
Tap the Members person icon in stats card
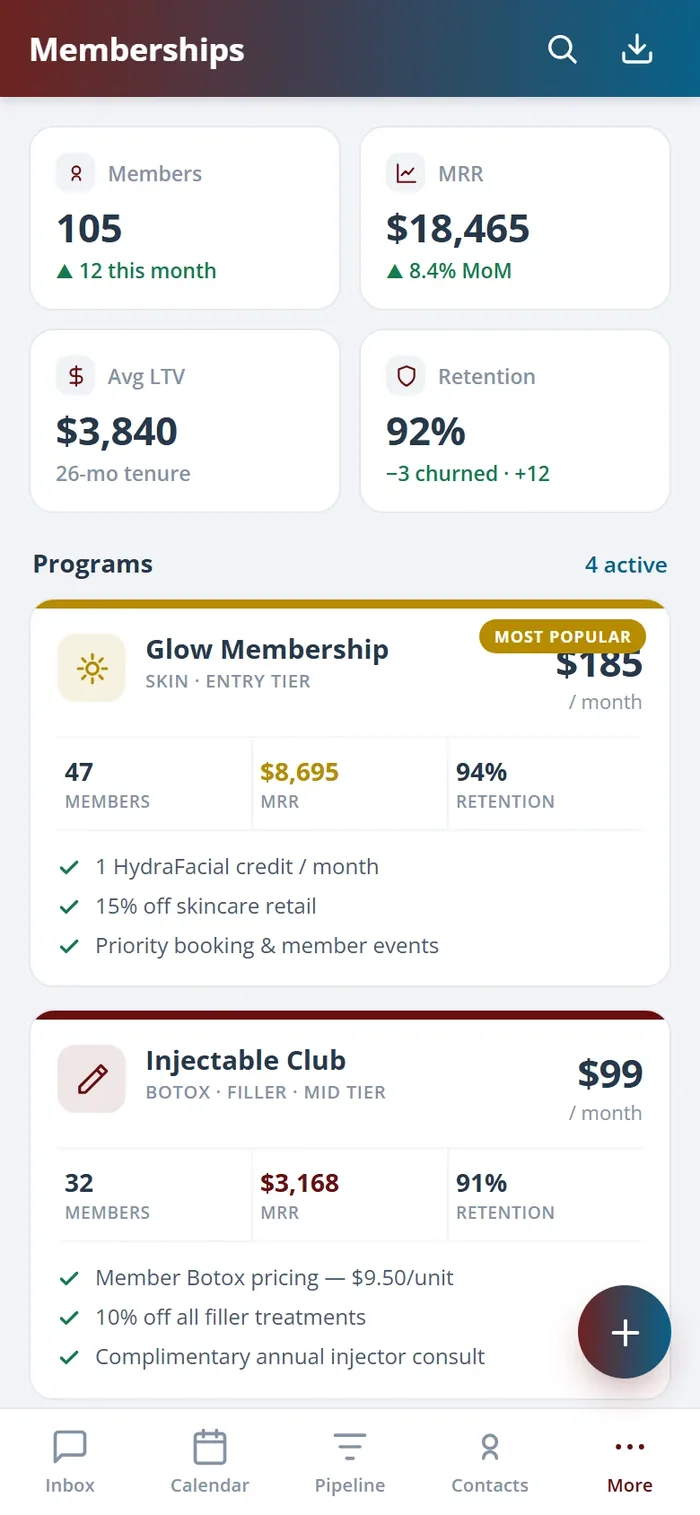(x=75, y=173)
